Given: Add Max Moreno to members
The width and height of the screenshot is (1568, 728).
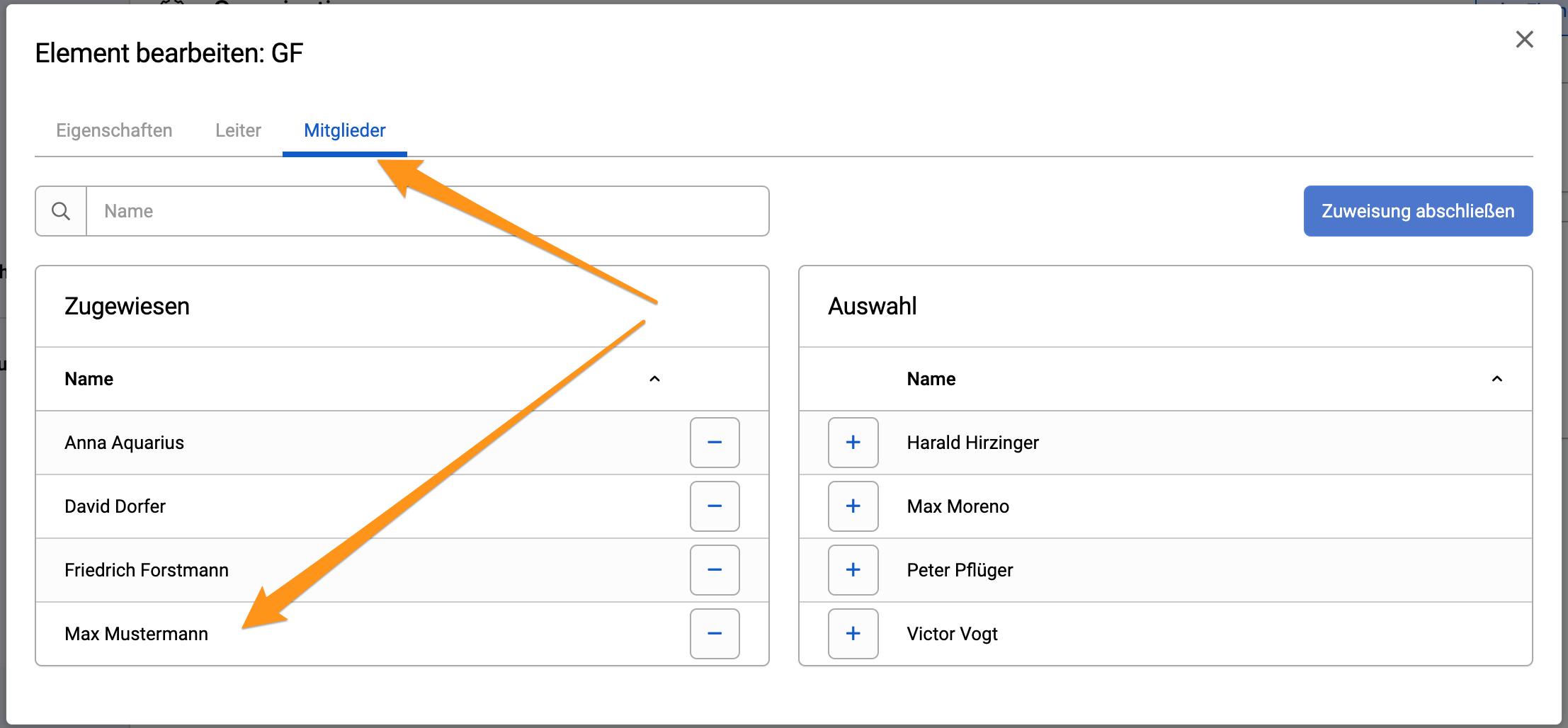Looking at the screenshot, I should coord(853,506).
